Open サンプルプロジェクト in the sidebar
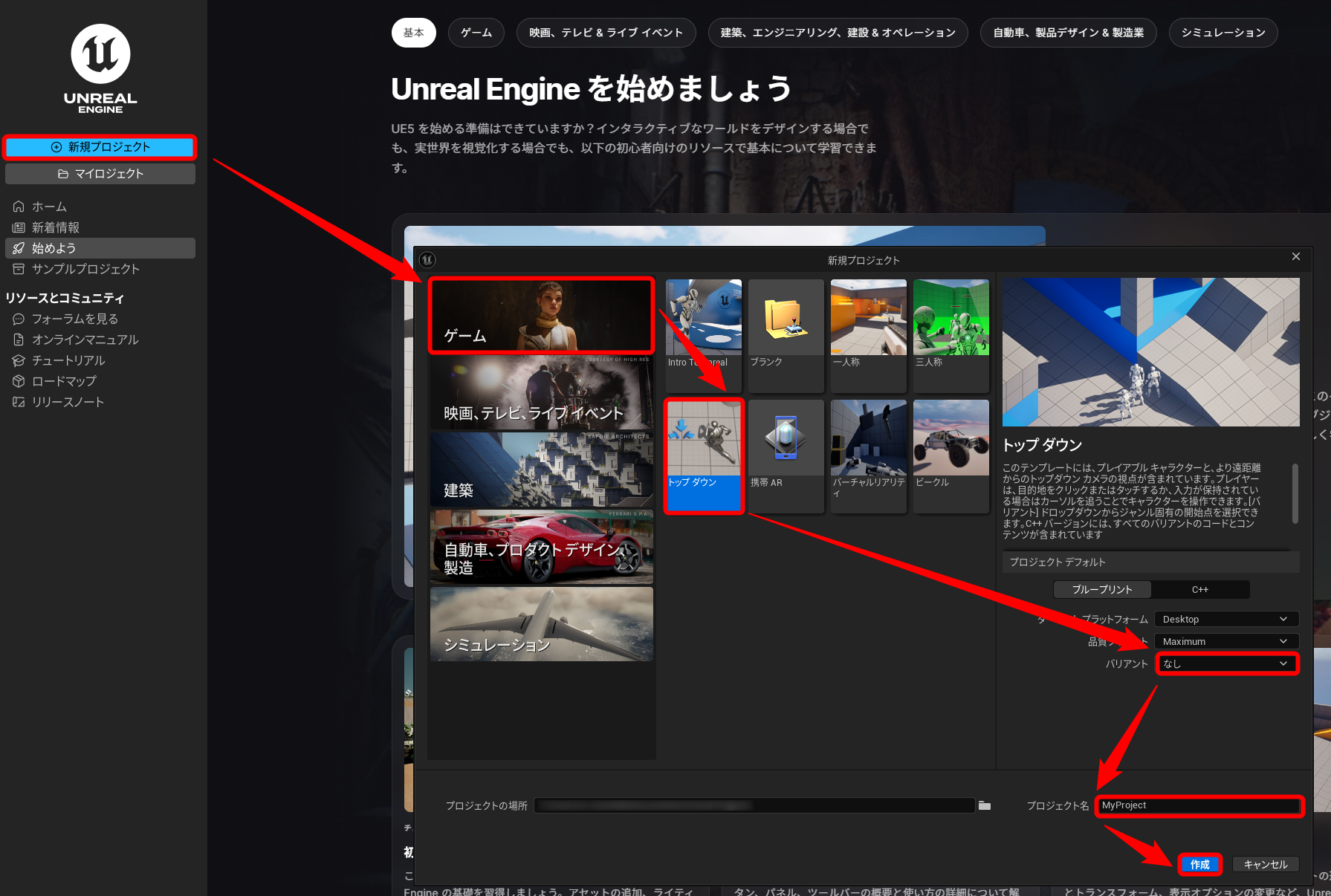Viewport: 1331px width, 896px height. coord(85,269)
